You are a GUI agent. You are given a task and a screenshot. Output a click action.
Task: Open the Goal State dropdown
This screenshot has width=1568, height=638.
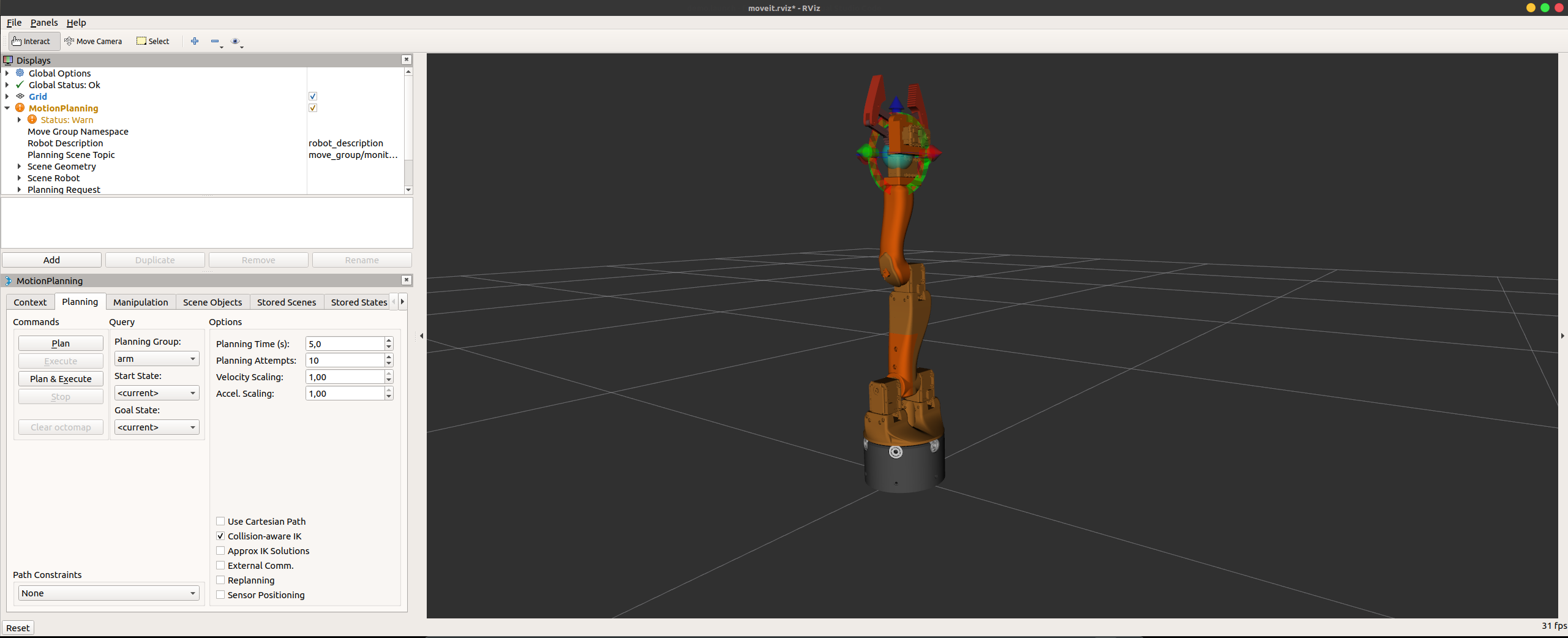click(157, 427)
